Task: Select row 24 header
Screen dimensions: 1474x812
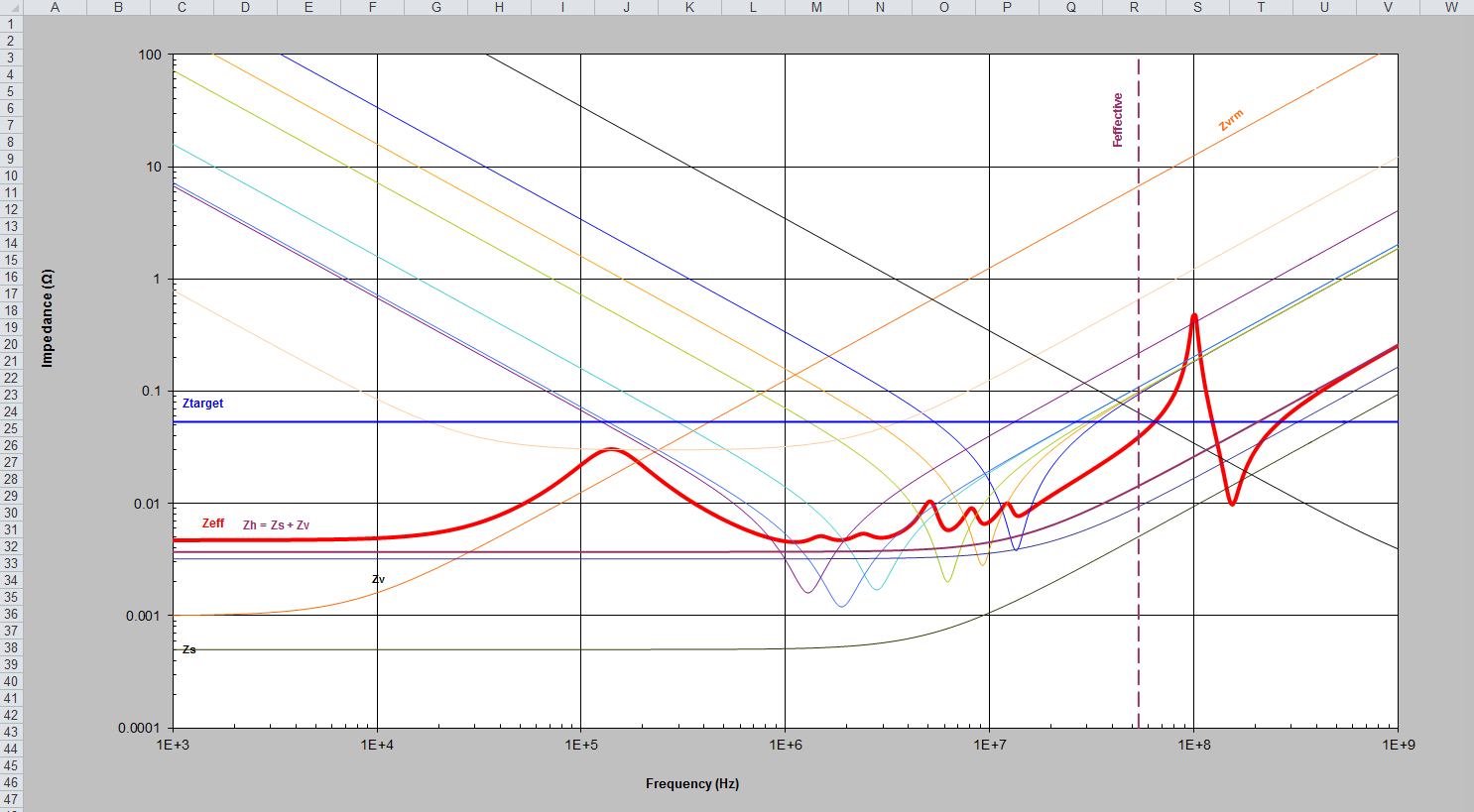Action: coord(11,411)
